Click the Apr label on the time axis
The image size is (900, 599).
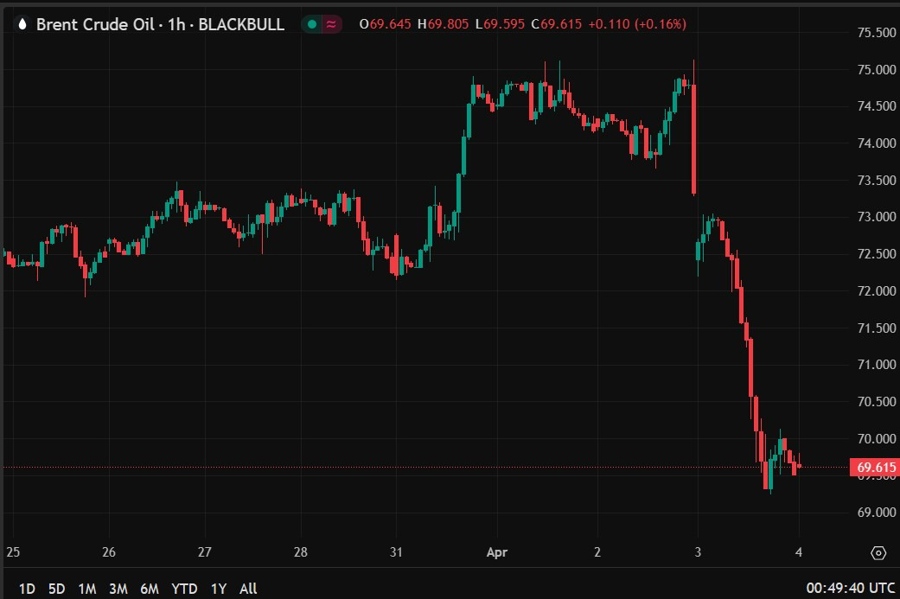tap(497, 552)
